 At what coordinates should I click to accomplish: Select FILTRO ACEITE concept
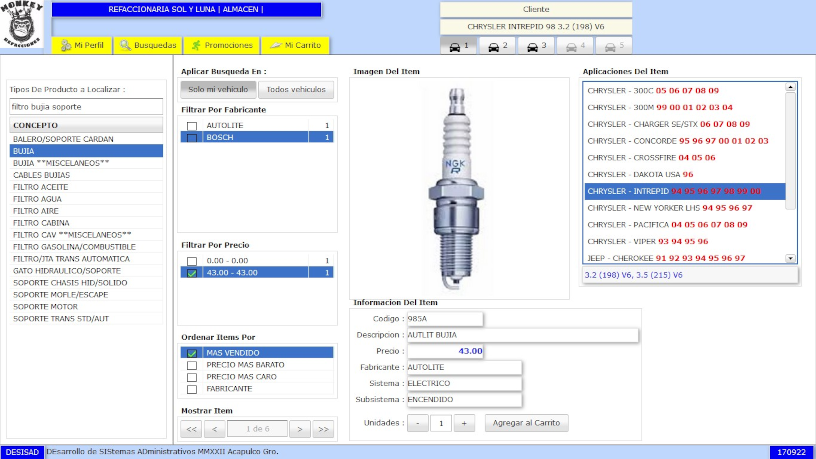pos(86,187)
